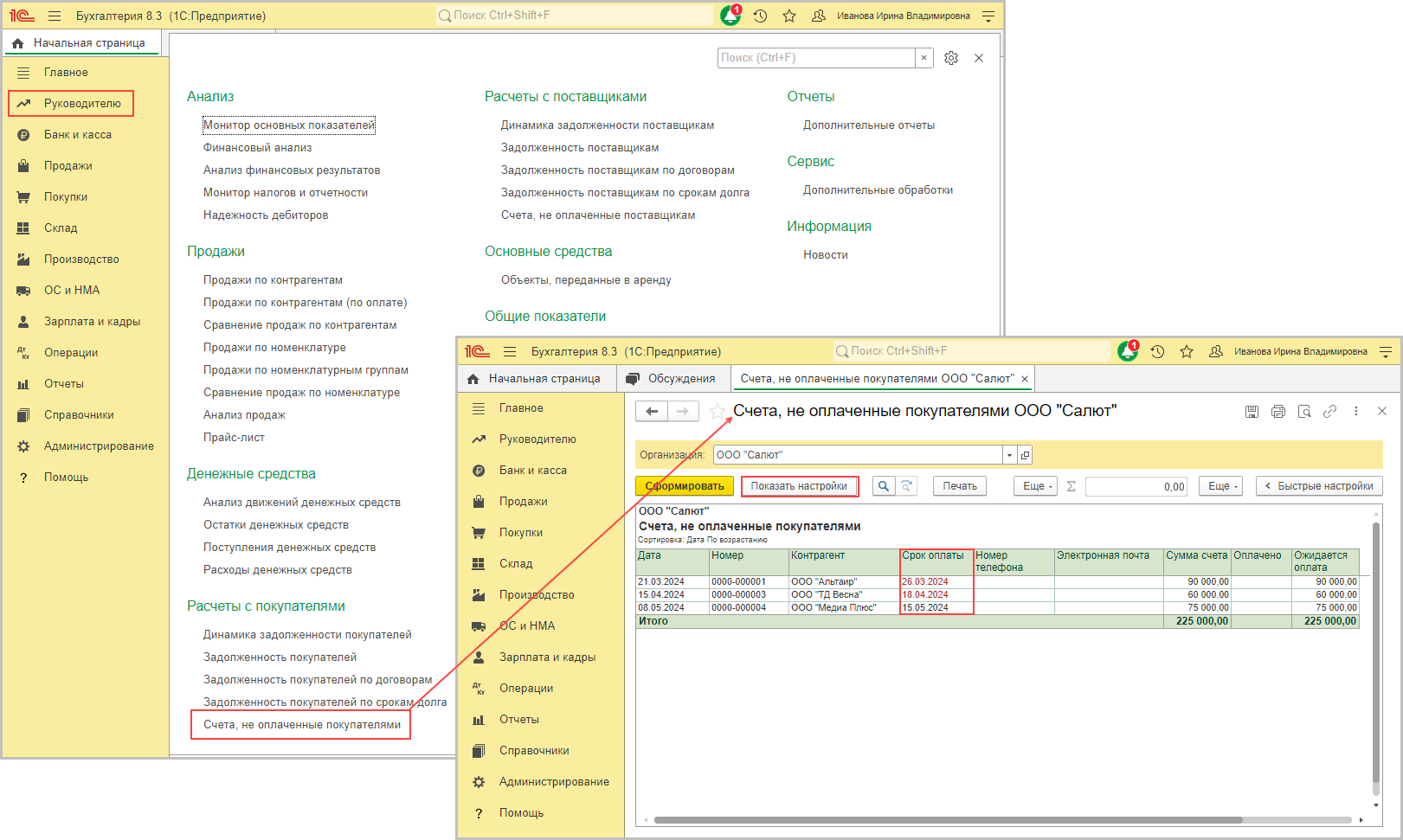Open the service menu lines icon in the front window

[1386, 351]
